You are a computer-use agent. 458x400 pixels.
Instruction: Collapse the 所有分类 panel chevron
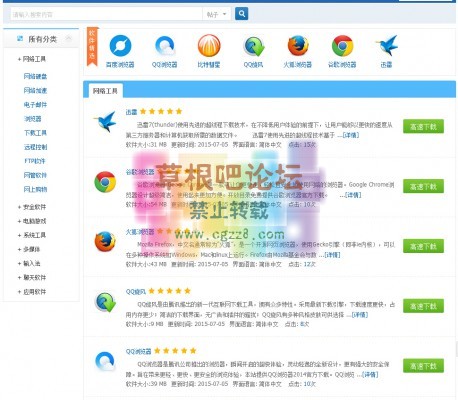(x=68, y=38)
